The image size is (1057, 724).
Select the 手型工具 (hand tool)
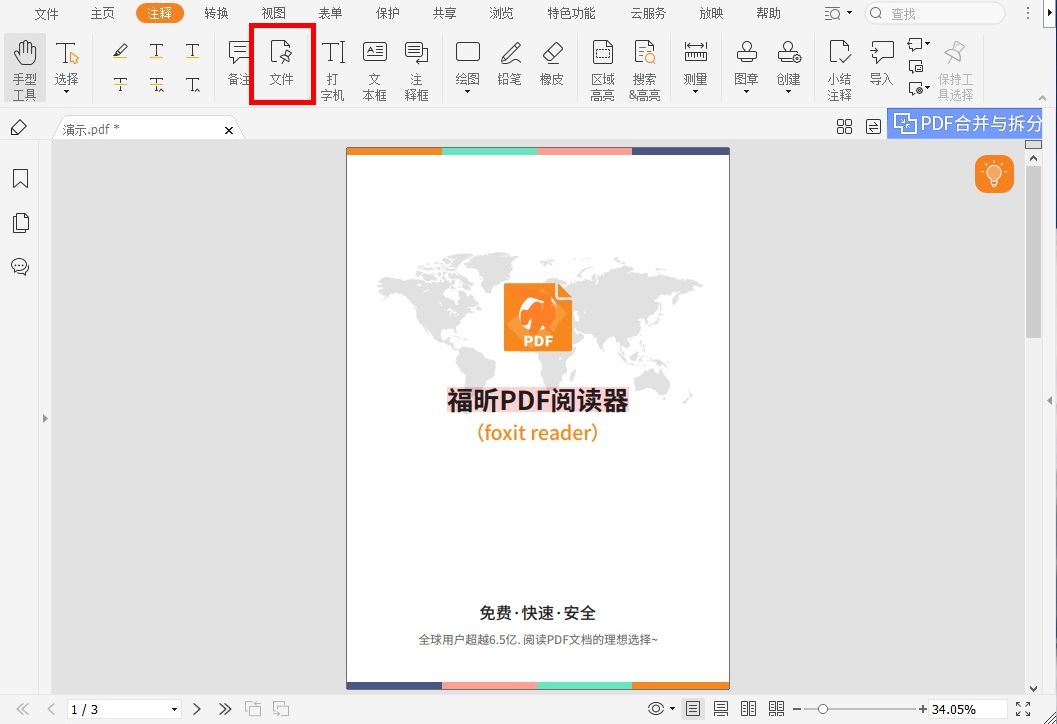coord(24,66)
